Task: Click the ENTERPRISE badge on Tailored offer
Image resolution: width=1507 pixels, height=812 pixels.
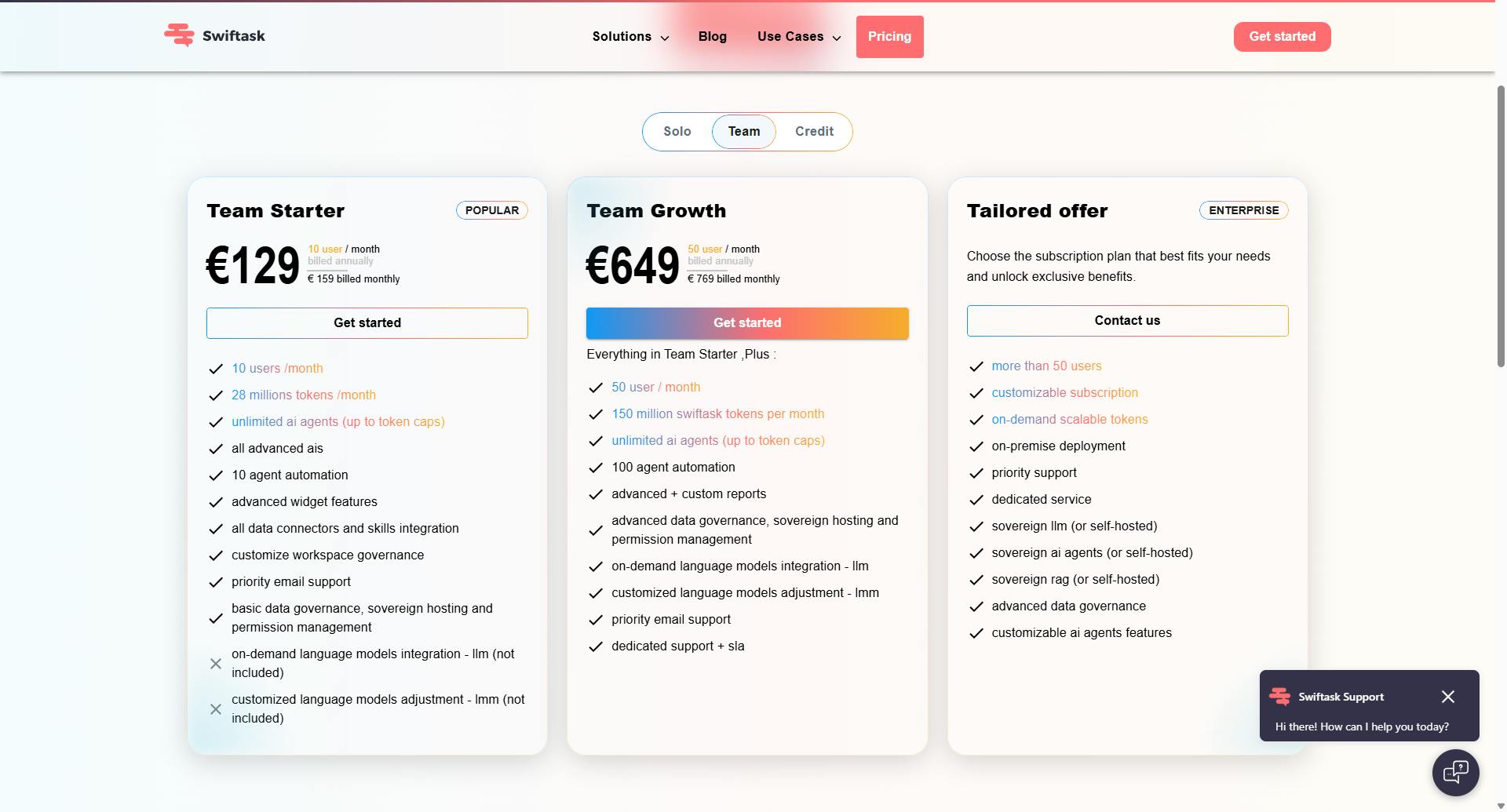Action: coord(1243,209)
